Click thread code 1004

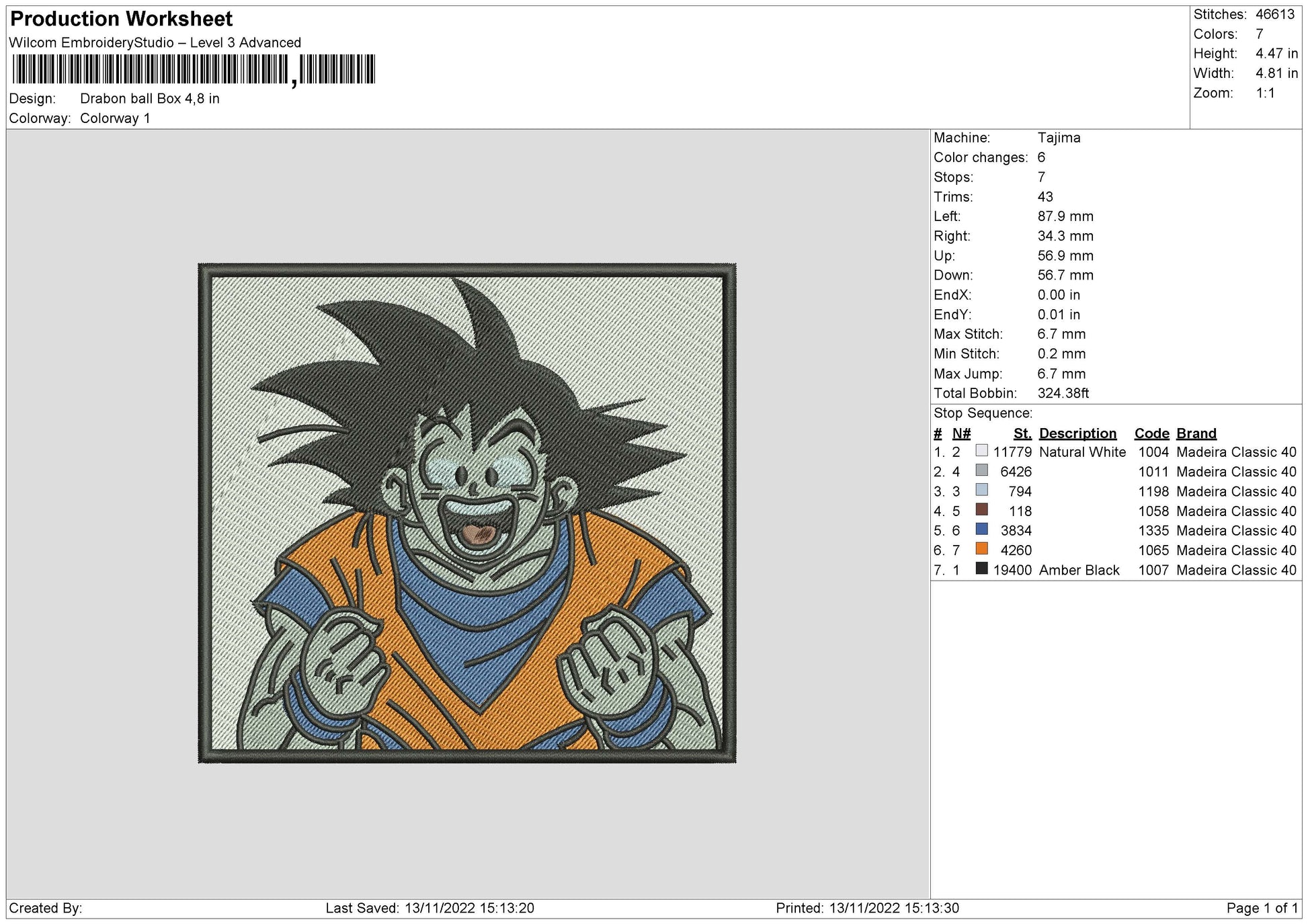point(1153,452)
